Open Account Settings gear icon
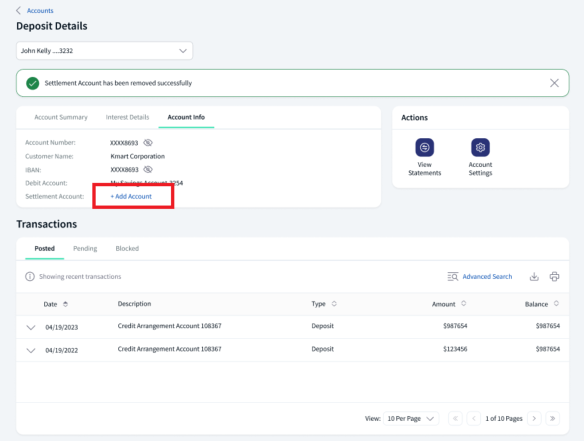This screenshot has height=441, width=584. coord(480,147)
